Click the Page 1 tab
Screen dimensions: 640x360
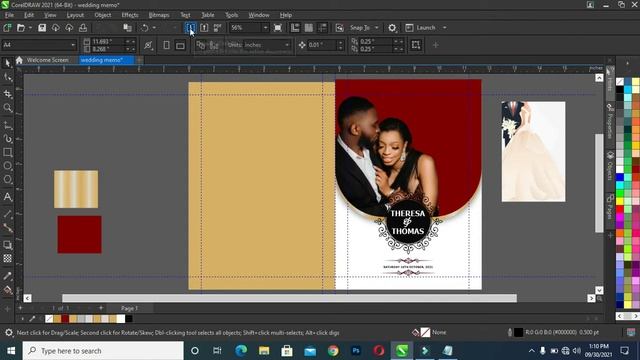coord(129,308)
